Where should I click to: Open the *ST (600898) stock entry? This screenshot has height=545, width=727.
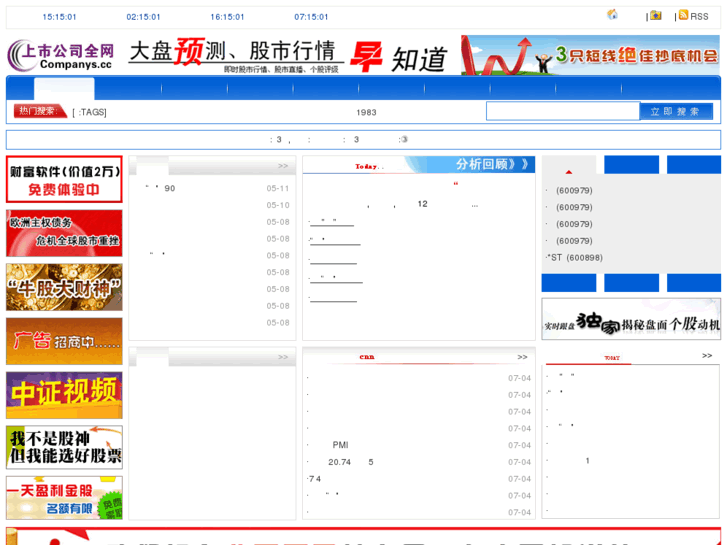point(575,257)
